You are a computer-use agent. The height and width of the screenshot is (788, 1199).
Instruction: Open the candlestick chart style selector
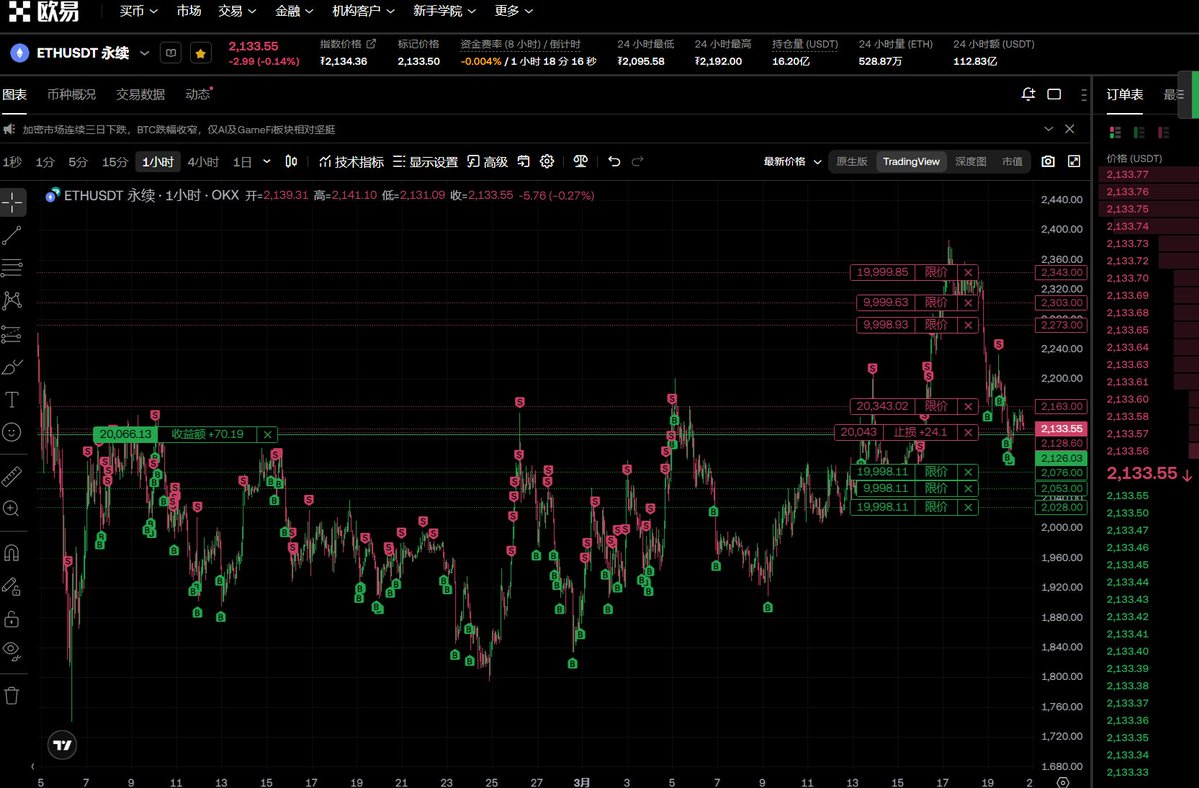click(x=291, y=161)
